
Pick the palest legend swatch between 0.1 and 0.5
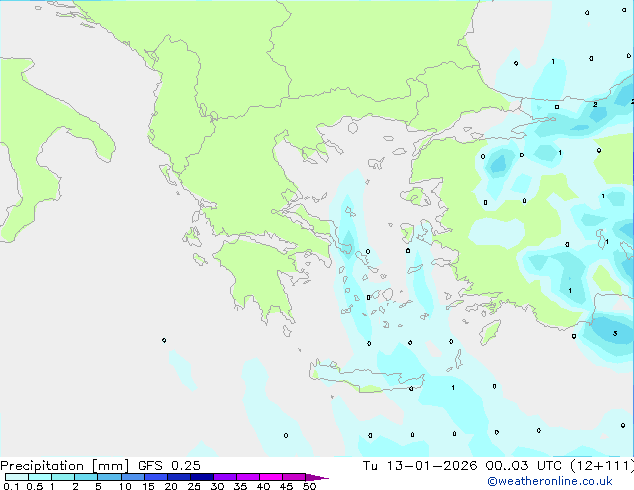(x=17, y=477)
